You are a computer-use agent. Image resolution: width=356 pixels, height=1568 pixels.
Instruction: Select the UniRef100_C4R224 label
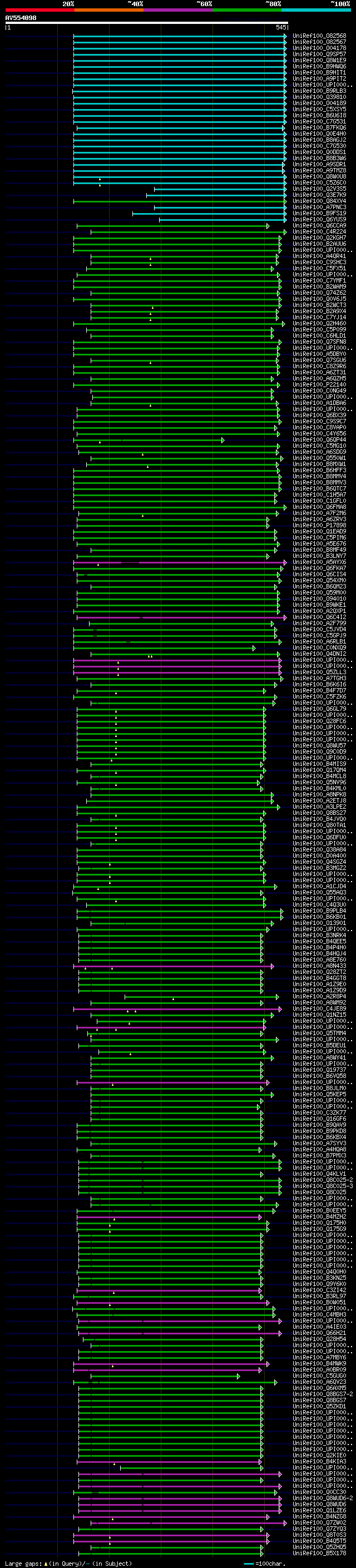click(x=319, y=232)
